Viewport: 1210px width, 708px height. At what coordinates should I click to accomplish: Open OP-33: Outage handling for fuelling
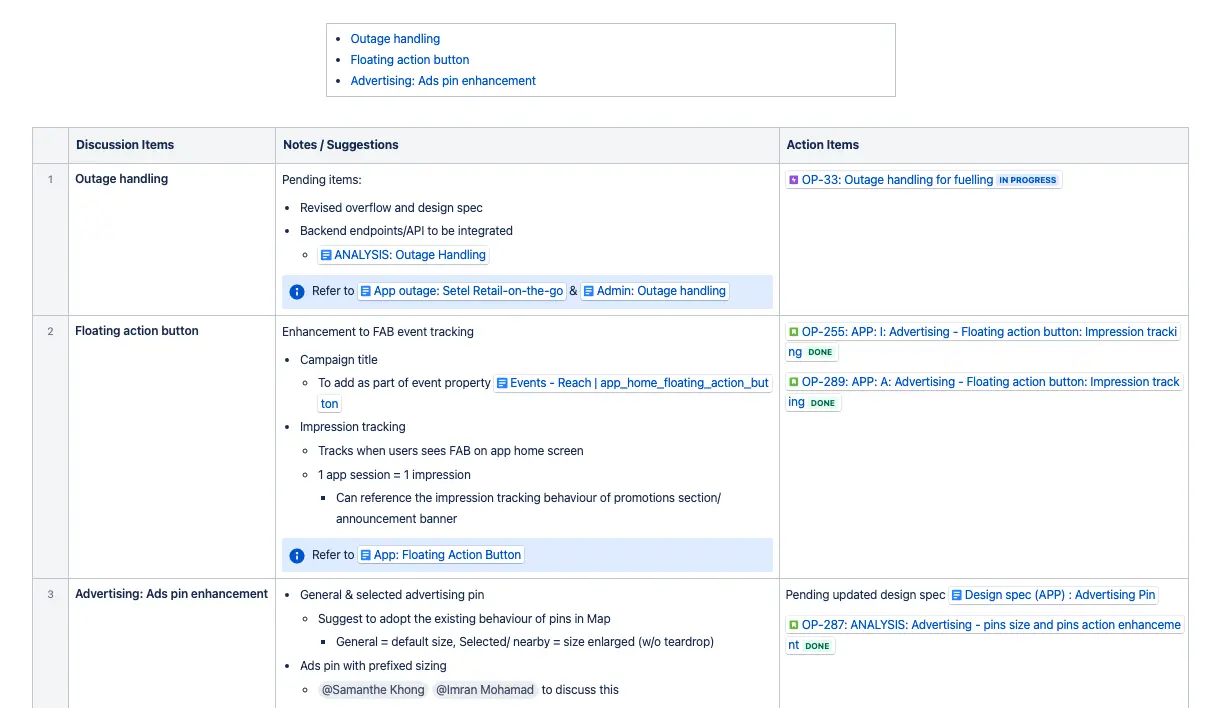[897, 180]
